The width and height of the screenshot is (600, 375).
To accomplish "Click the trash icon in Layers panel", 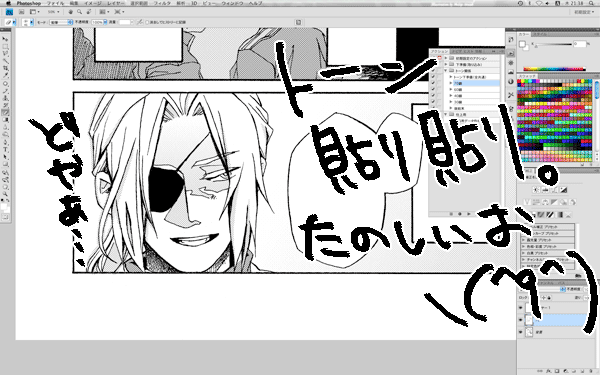I will [592, 371].
